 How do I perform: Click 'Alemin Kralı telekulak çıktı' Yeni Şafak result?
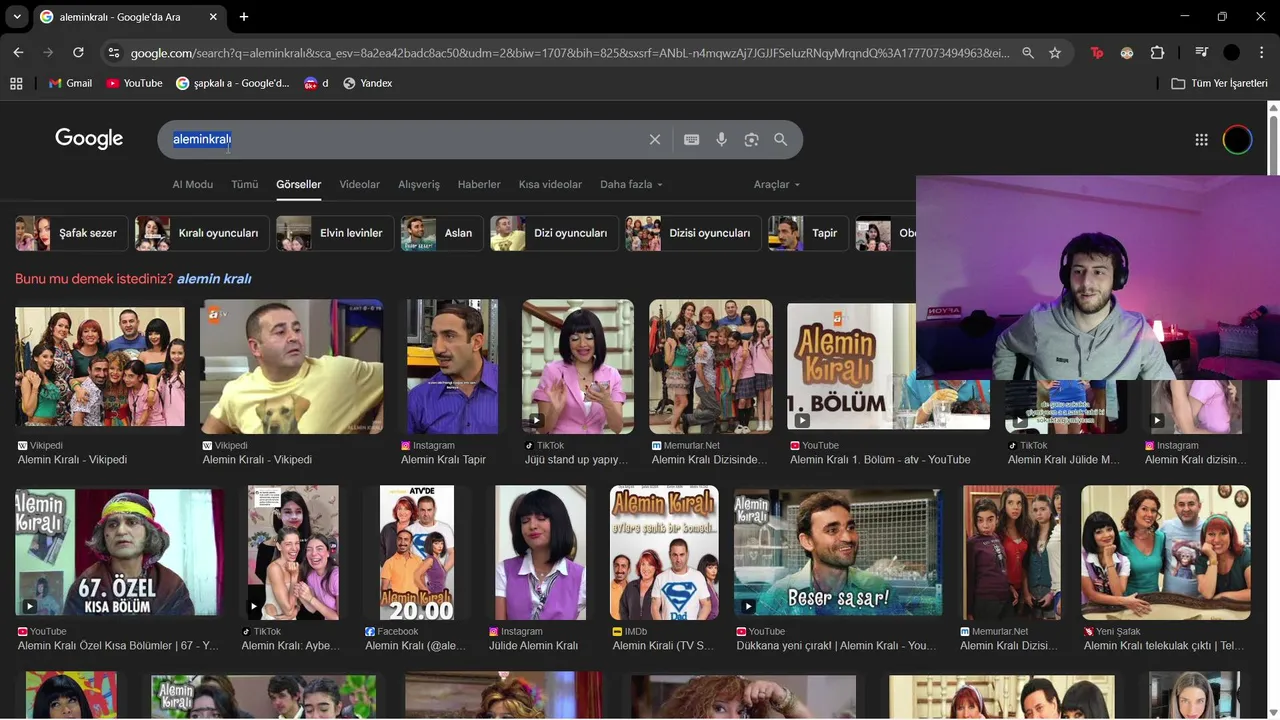click(1164, 646)
